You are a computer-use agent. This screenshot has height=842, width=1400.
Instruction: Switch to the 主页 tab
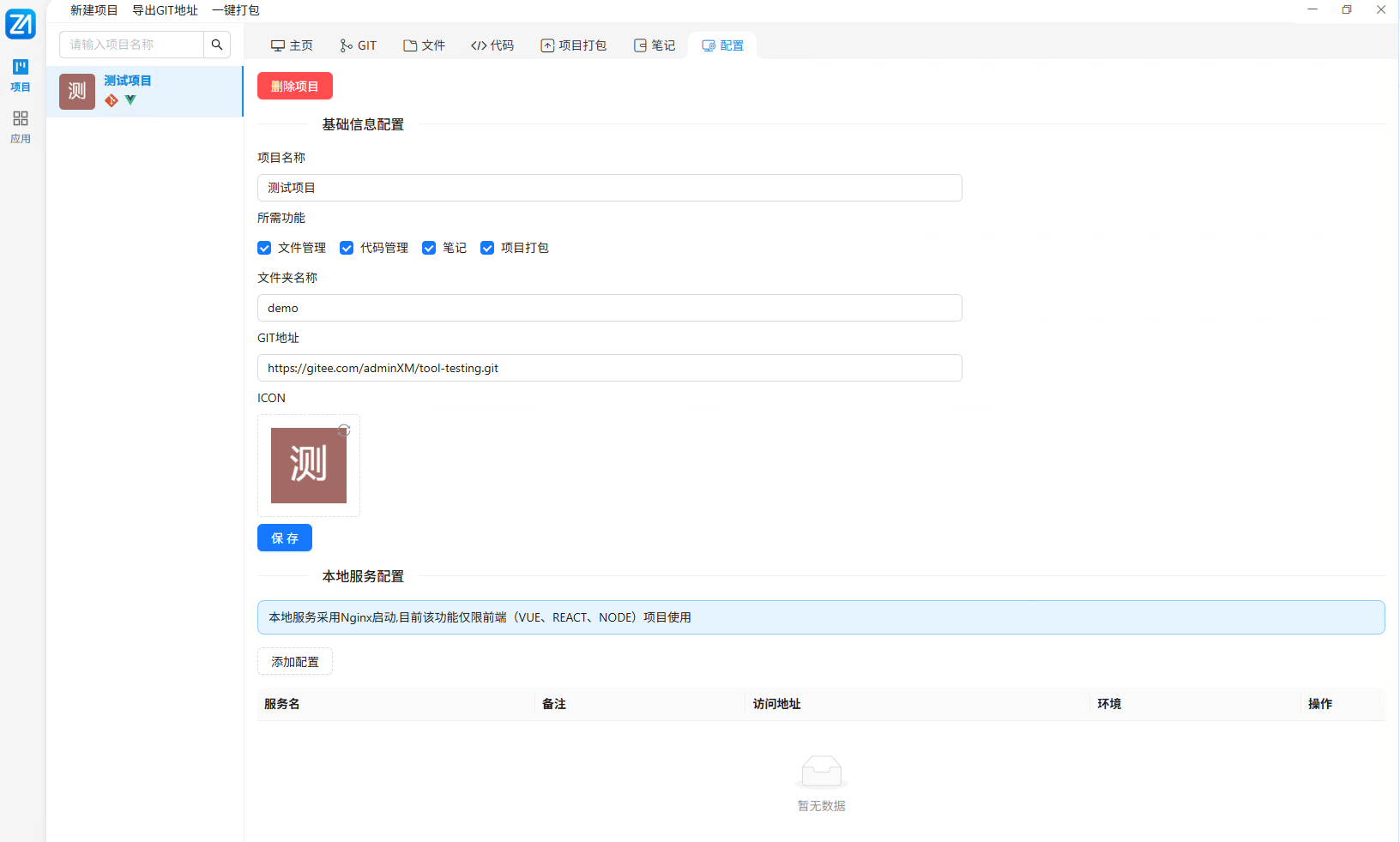(292, 45)
